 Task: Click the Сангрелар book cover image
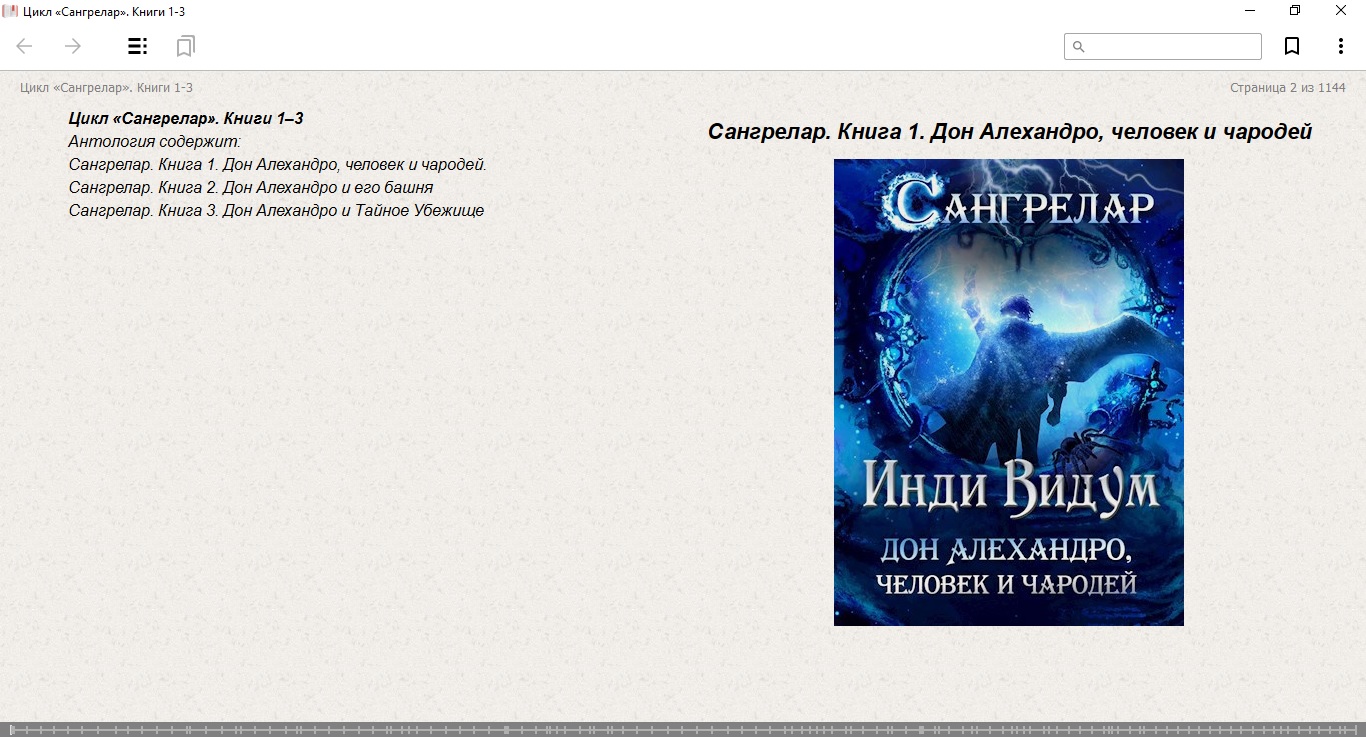click(x=1008, y=392)
